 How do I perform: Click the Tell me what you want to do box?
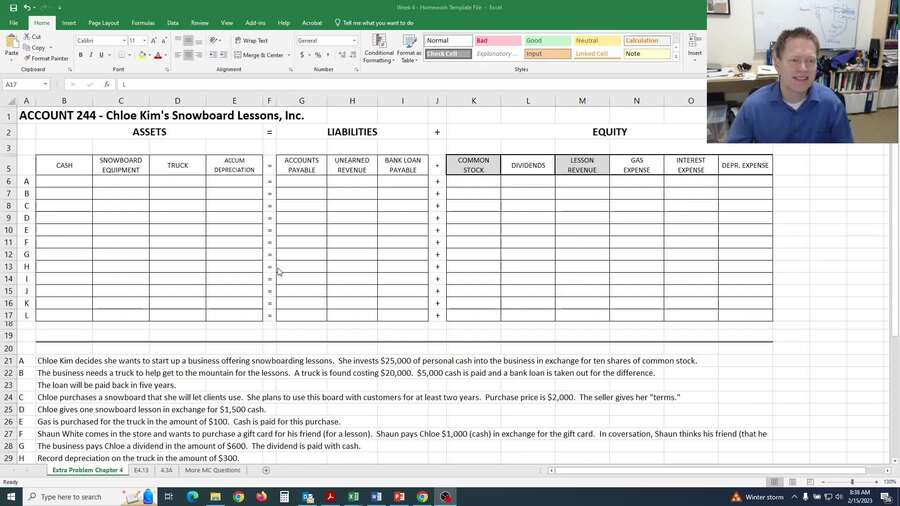377,22
